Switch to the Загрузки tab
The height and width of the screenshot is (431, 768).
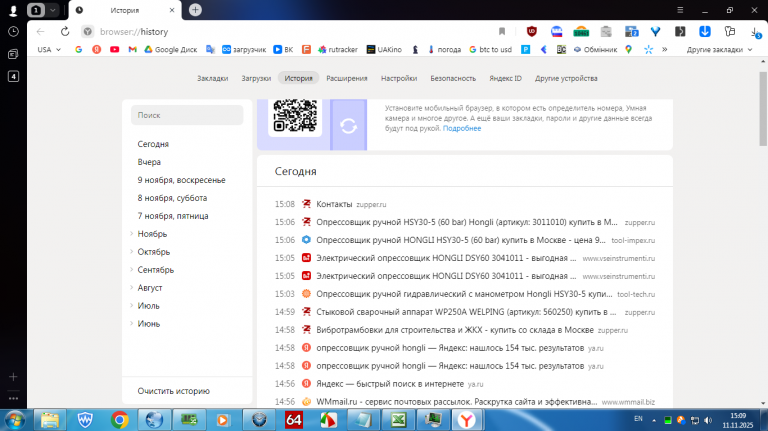click(x=256, y=78)
